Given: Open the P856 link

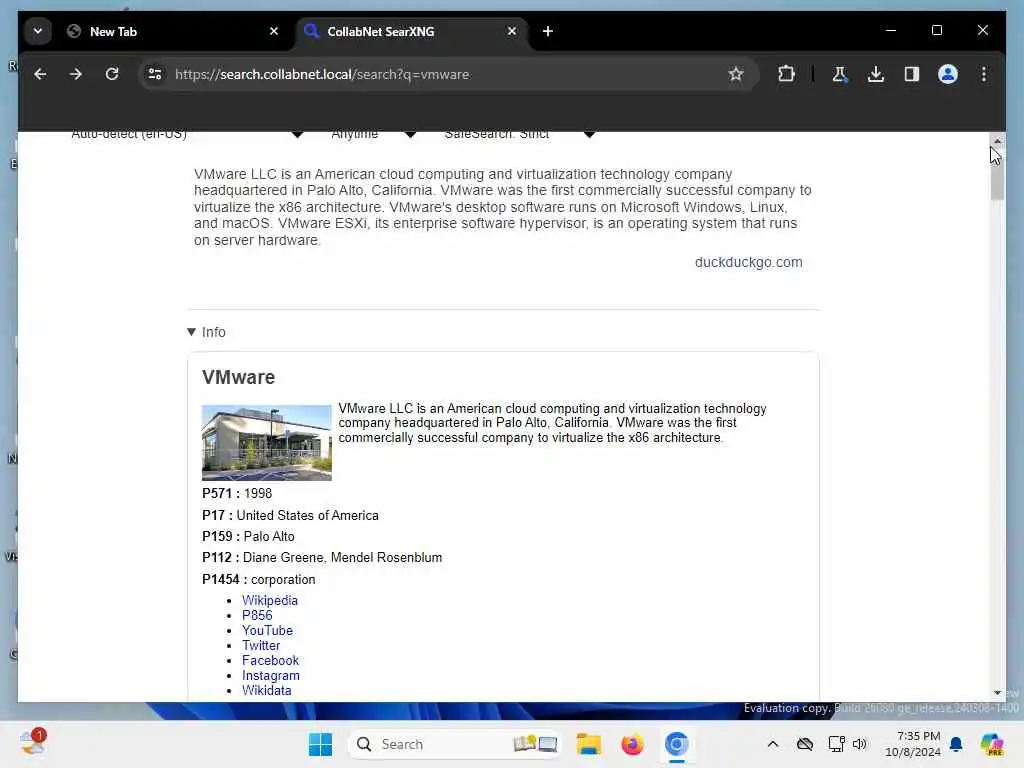Looking at the screenshot, I should [x=257, y=615].
